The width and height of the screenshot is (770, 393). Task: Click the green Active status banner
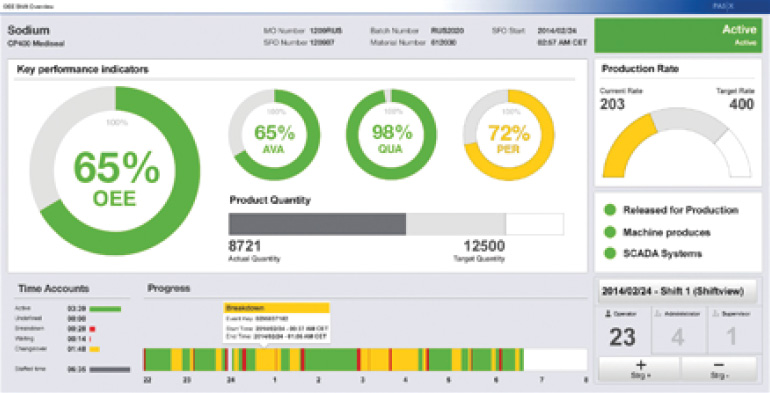click(678, 35)
